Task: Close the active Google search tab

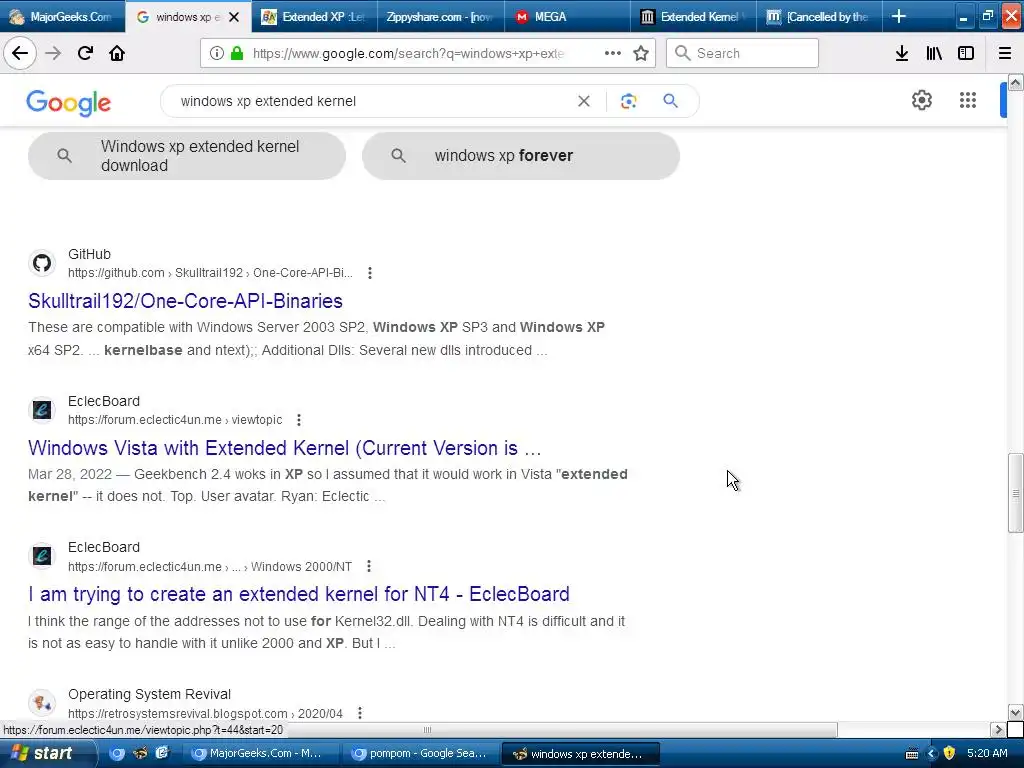Action: (x=234, y=17)
